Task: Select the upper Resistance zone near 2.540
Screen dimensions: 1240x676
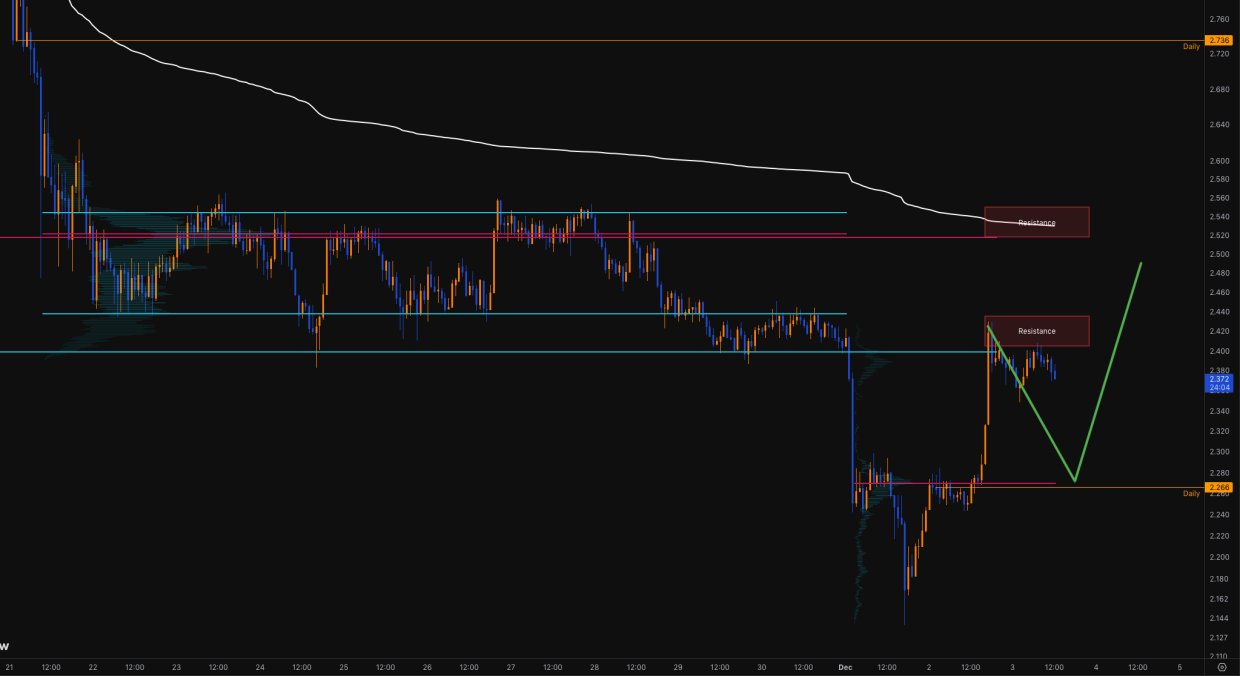Action: pos(1037,222)
